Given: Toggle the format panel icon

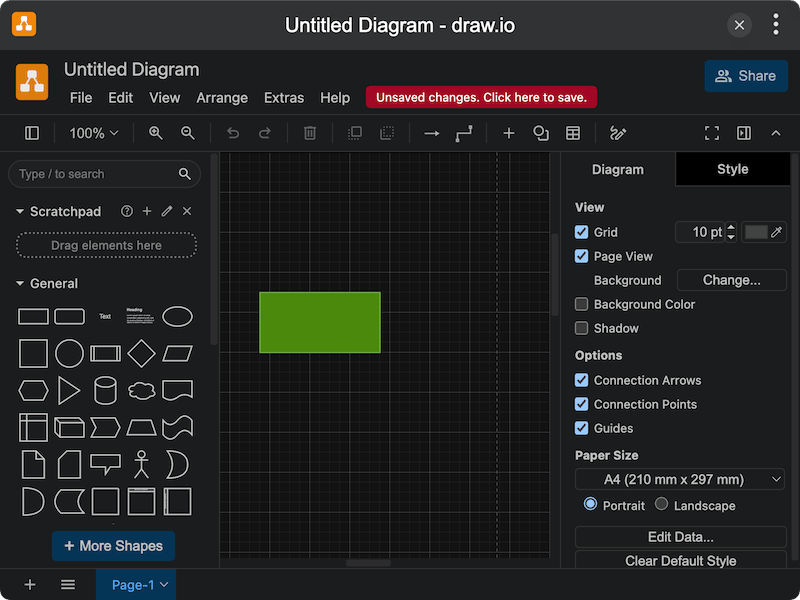Looking at the screenshot, I should click(x=744, y=133).
